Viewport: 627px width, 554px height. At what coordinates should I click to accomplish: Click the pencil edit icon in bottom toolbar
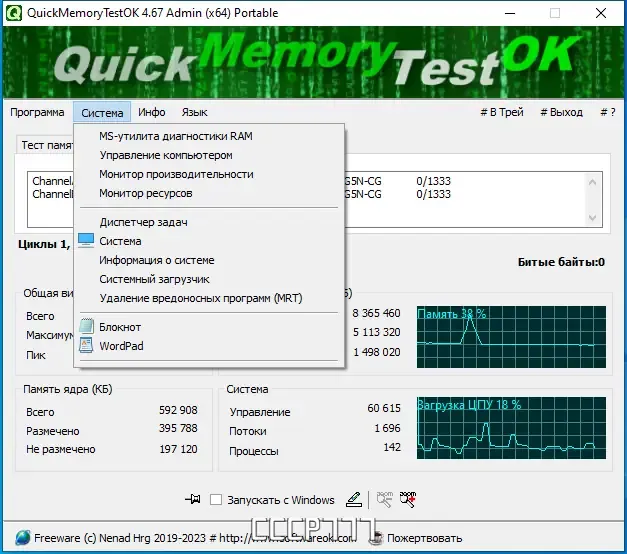pos(354,499)
